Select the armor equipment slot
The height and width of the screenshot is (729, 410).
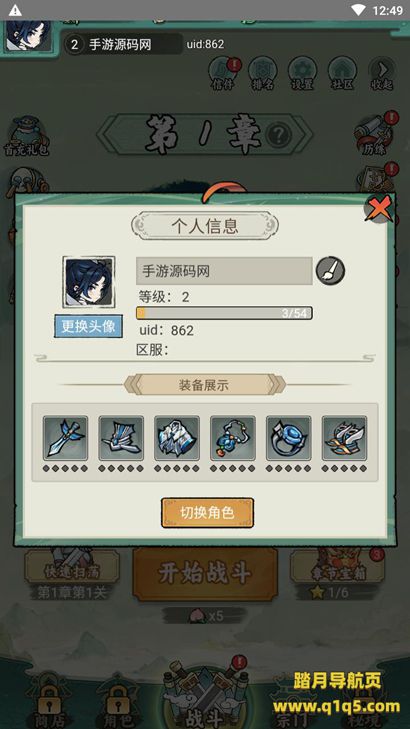pos(177,438)
